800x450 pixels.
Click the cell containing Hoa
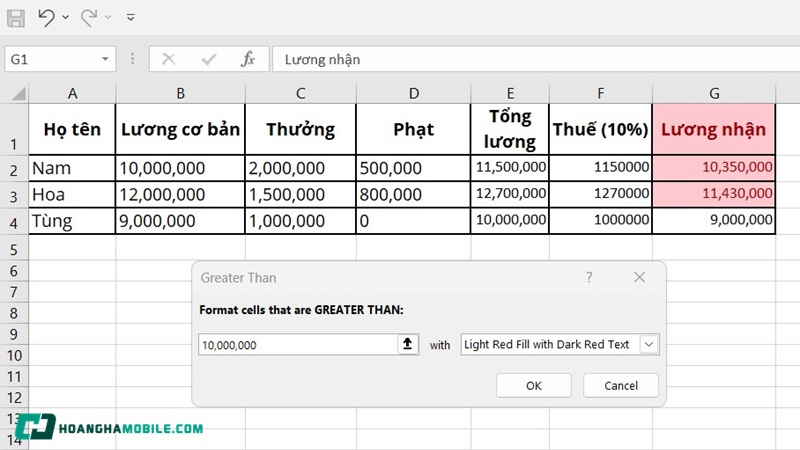click(x=72, y=194)
